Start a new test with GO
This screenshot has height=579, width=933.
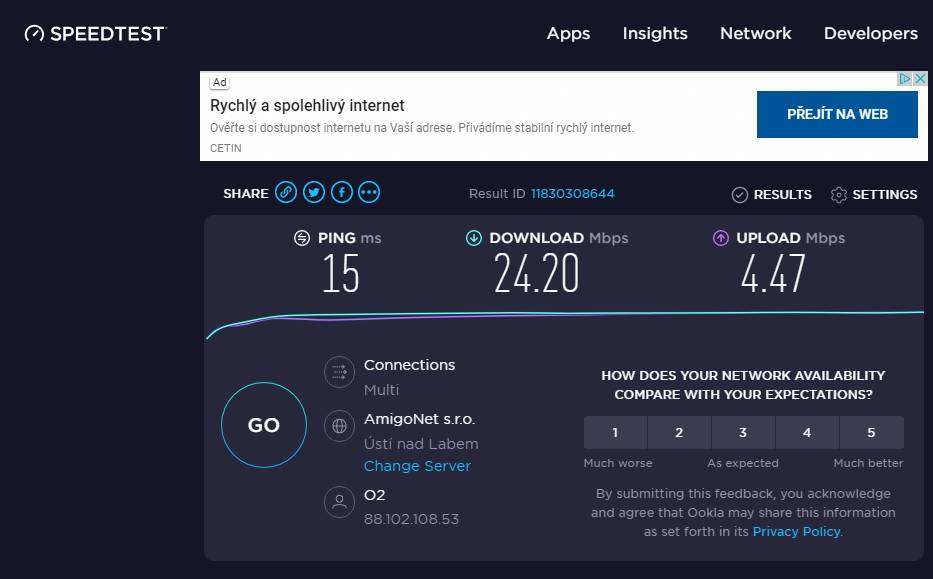[x=264, y=425]
